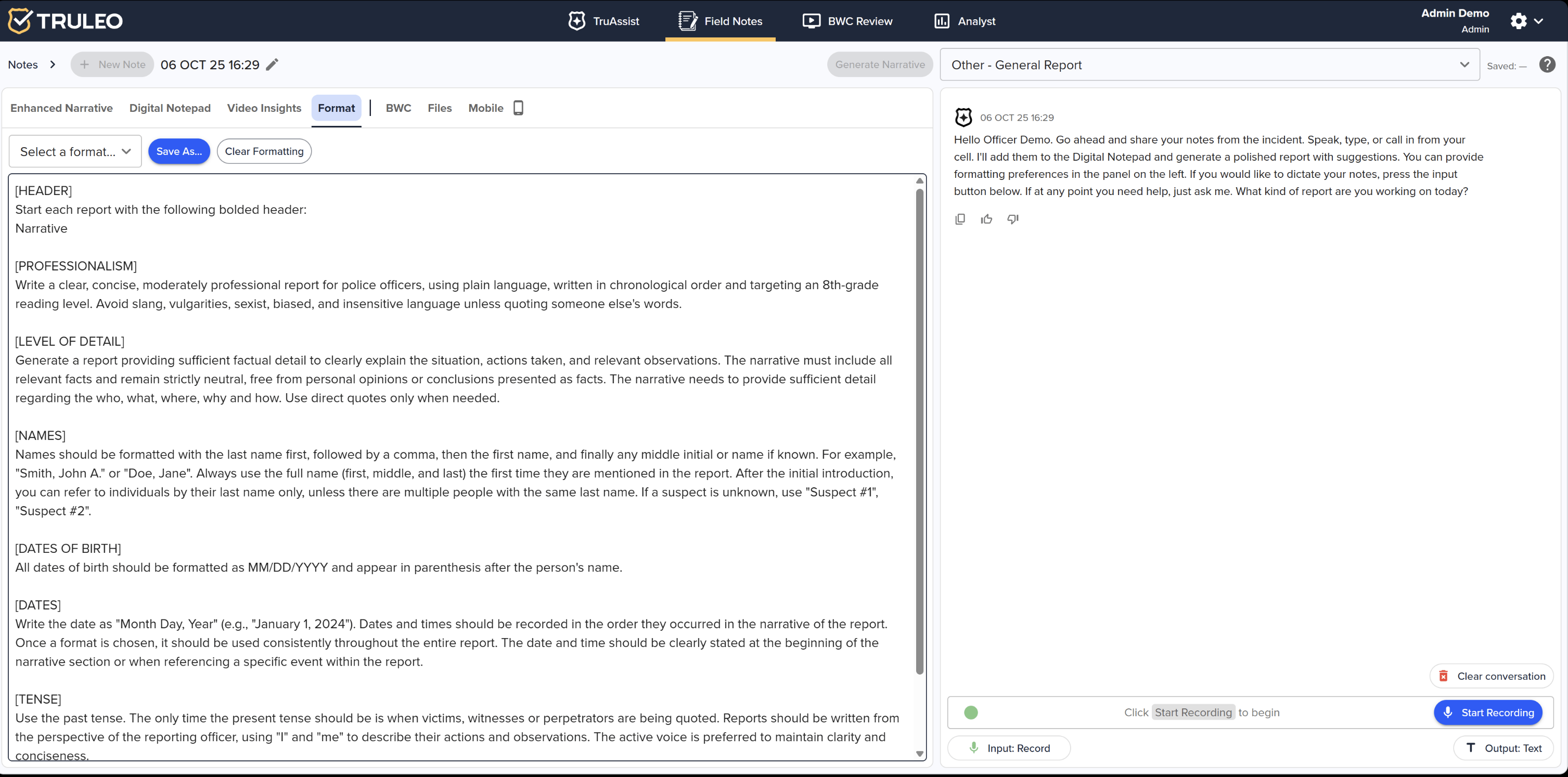Click the Clear Formatting button

click(x=264, y=151)
